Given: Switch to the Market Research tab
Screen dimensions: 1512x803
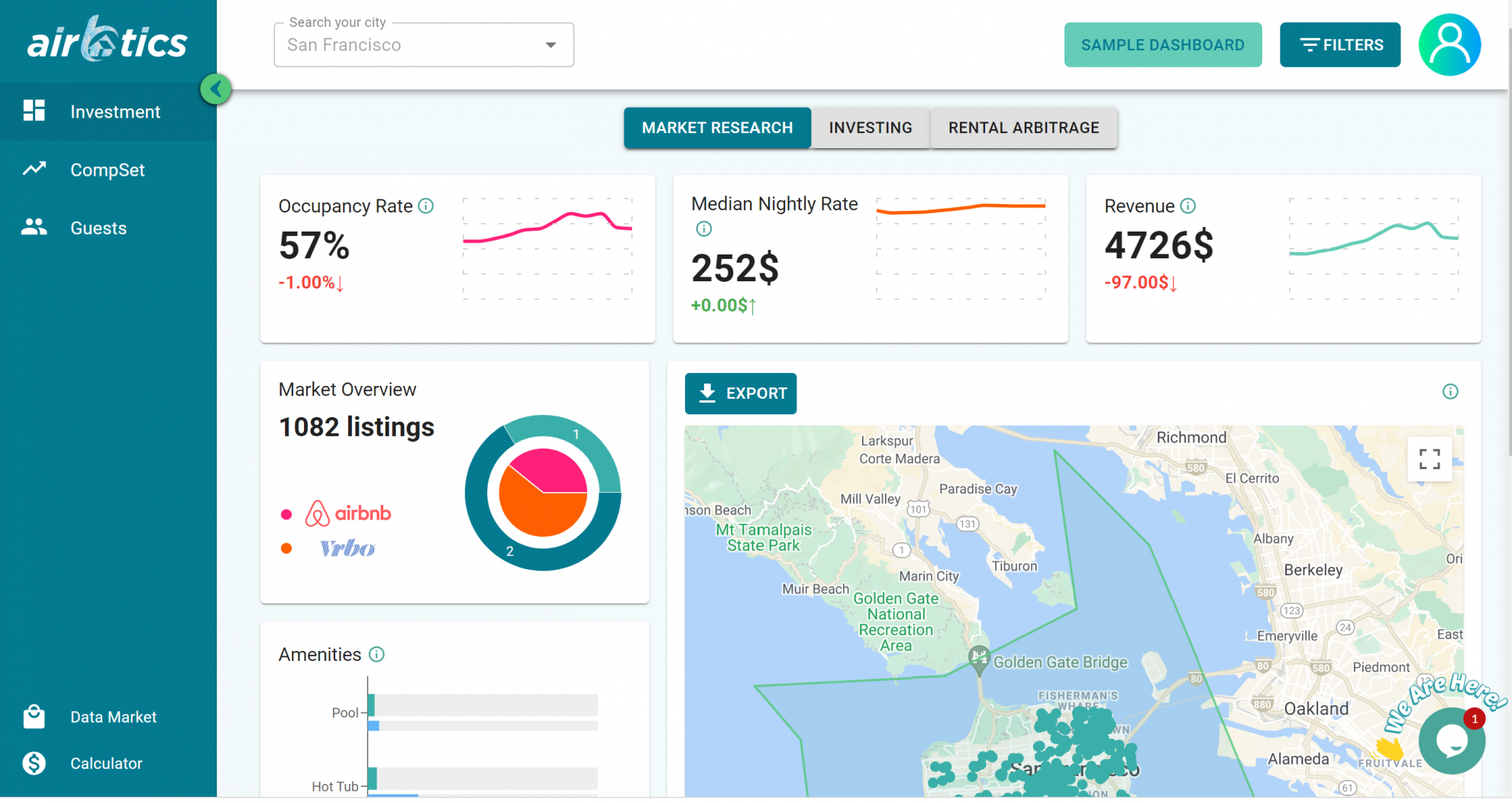Looking at the screenshot, I should [x=717, y=128].
